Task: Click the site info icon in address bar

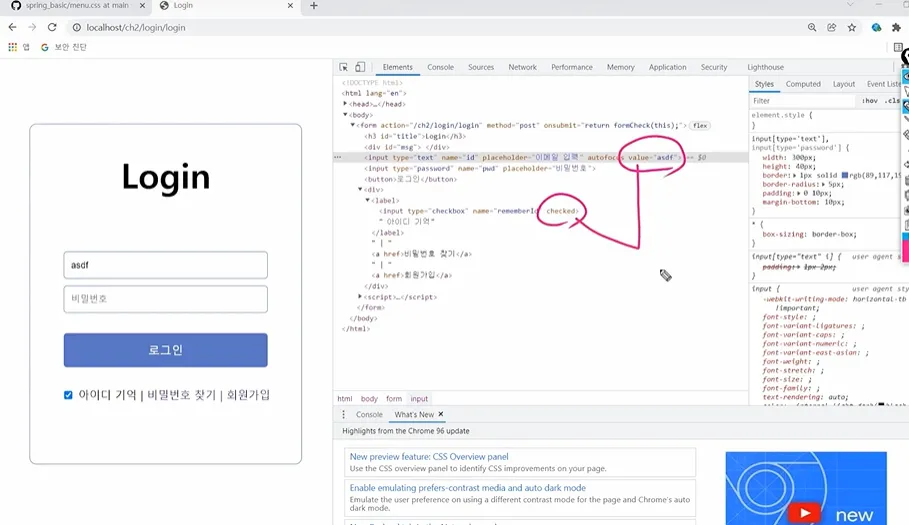Action: click(77, 27)
